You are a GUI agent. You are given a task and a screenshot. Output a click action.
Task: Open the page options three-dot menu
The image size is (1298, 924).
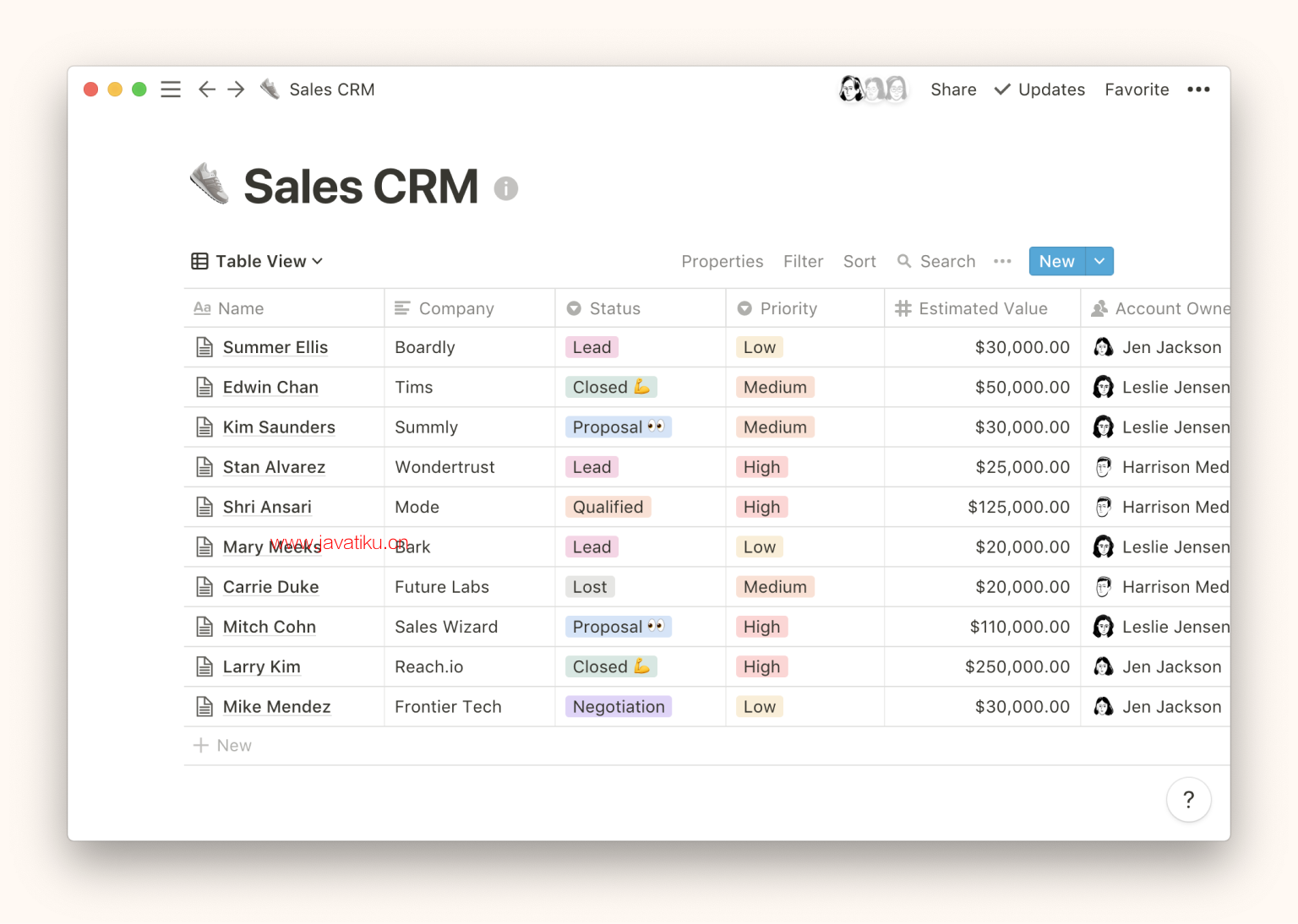click(x=1198, y=90)
